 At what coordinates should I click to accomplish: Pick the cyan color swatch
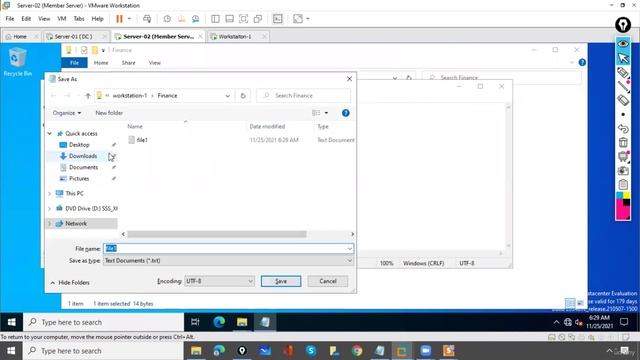click(620, 196)
